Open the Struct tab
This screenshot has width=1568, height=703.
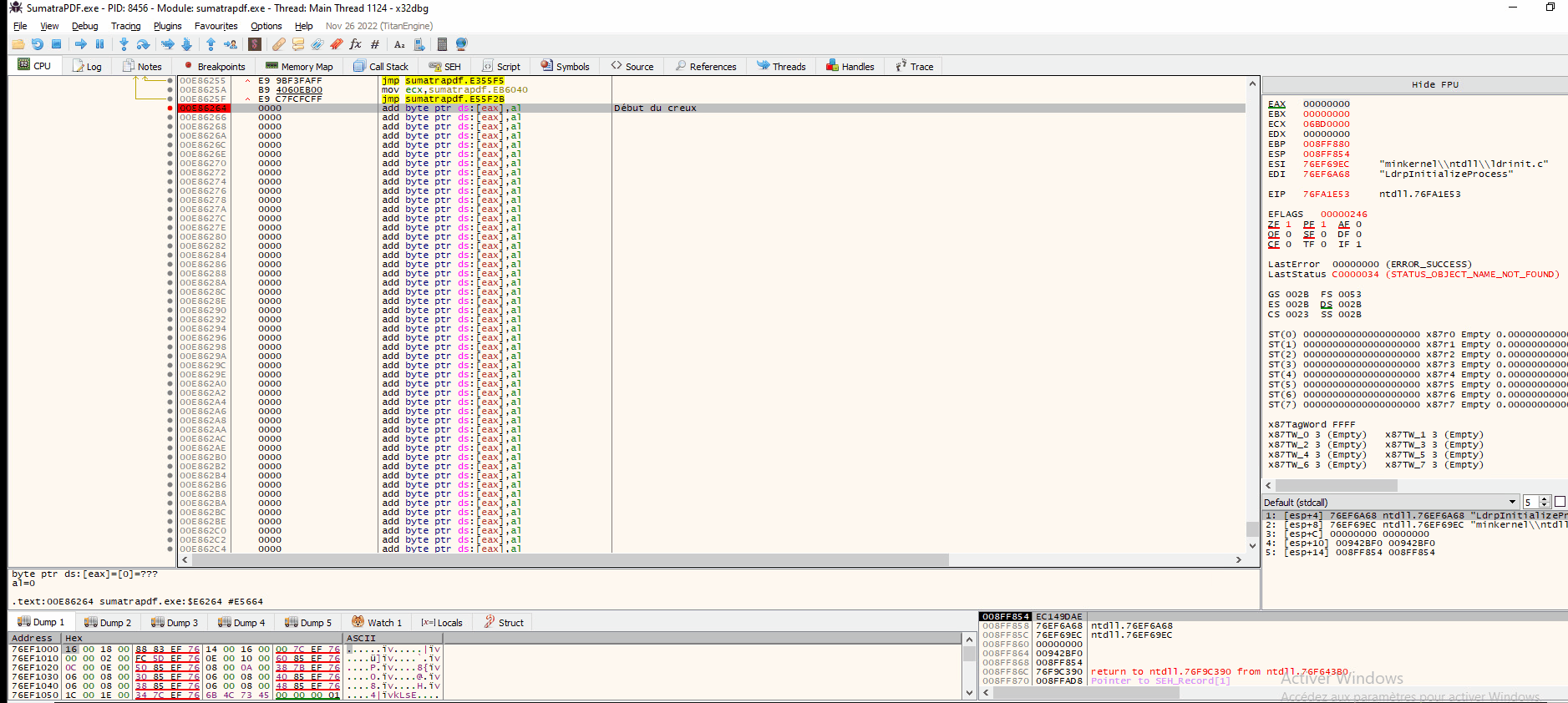tap(504, 622)
